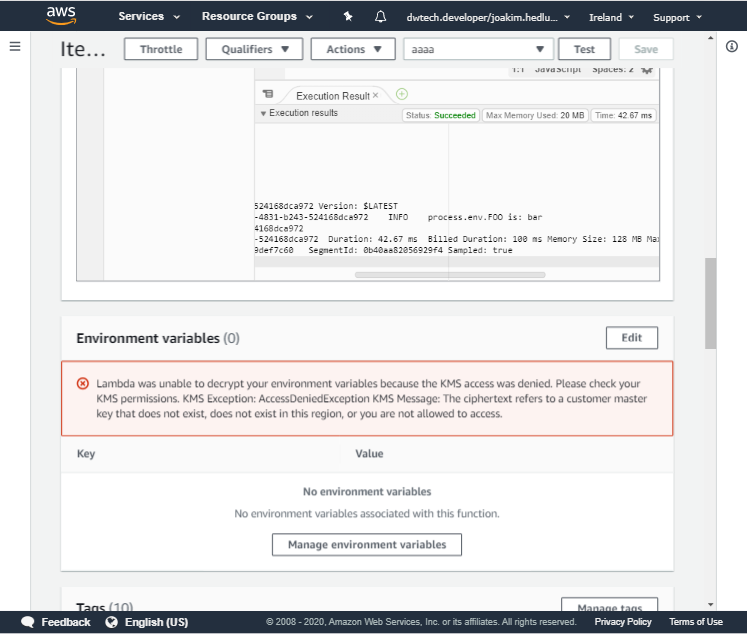The width and height of the screenshot is (747, 640).
Task: Click the Test button
Action: 585,49
